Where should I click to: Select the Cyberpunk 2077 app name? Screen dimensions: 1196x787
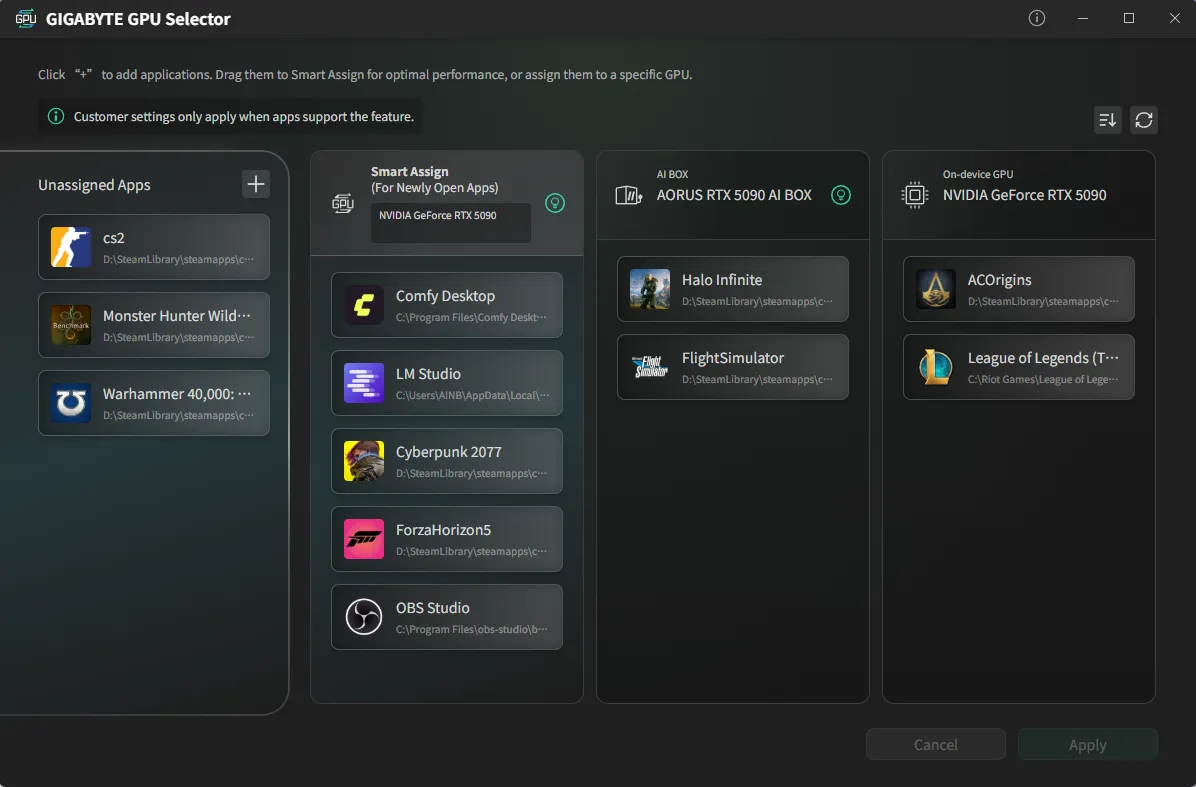(448, 451)
